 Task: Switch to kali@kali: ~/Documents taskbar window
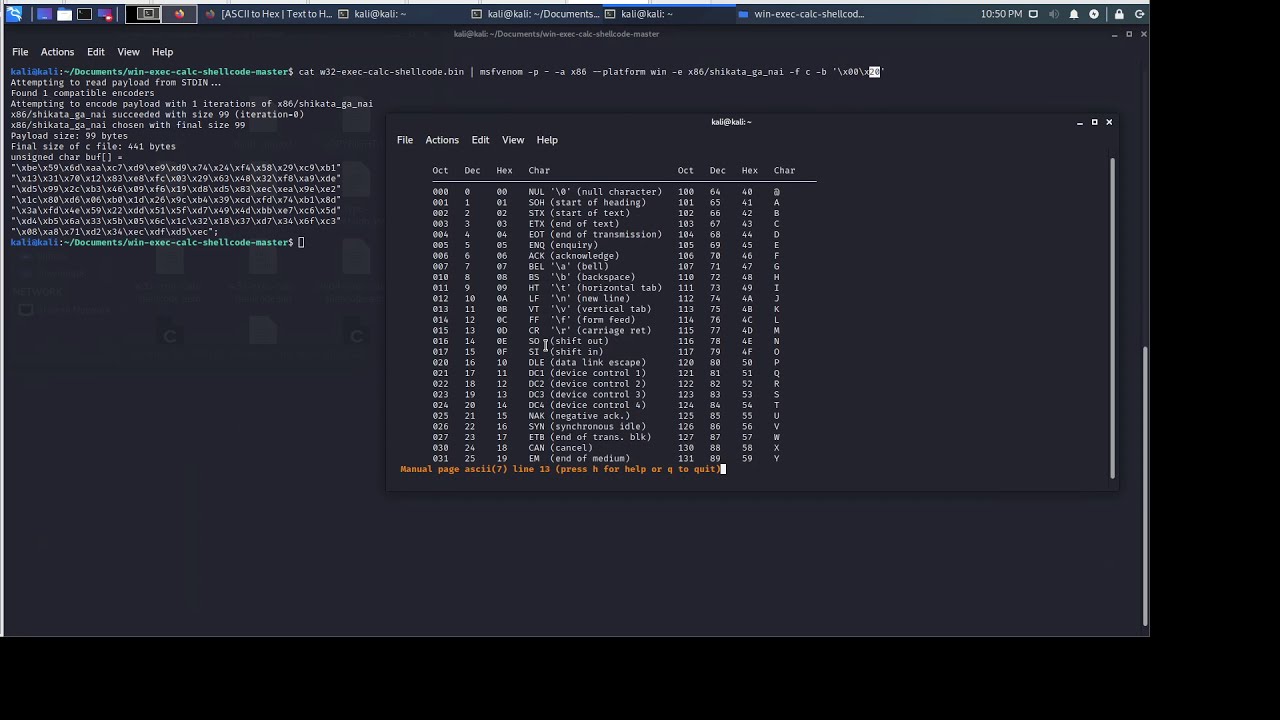535,14
